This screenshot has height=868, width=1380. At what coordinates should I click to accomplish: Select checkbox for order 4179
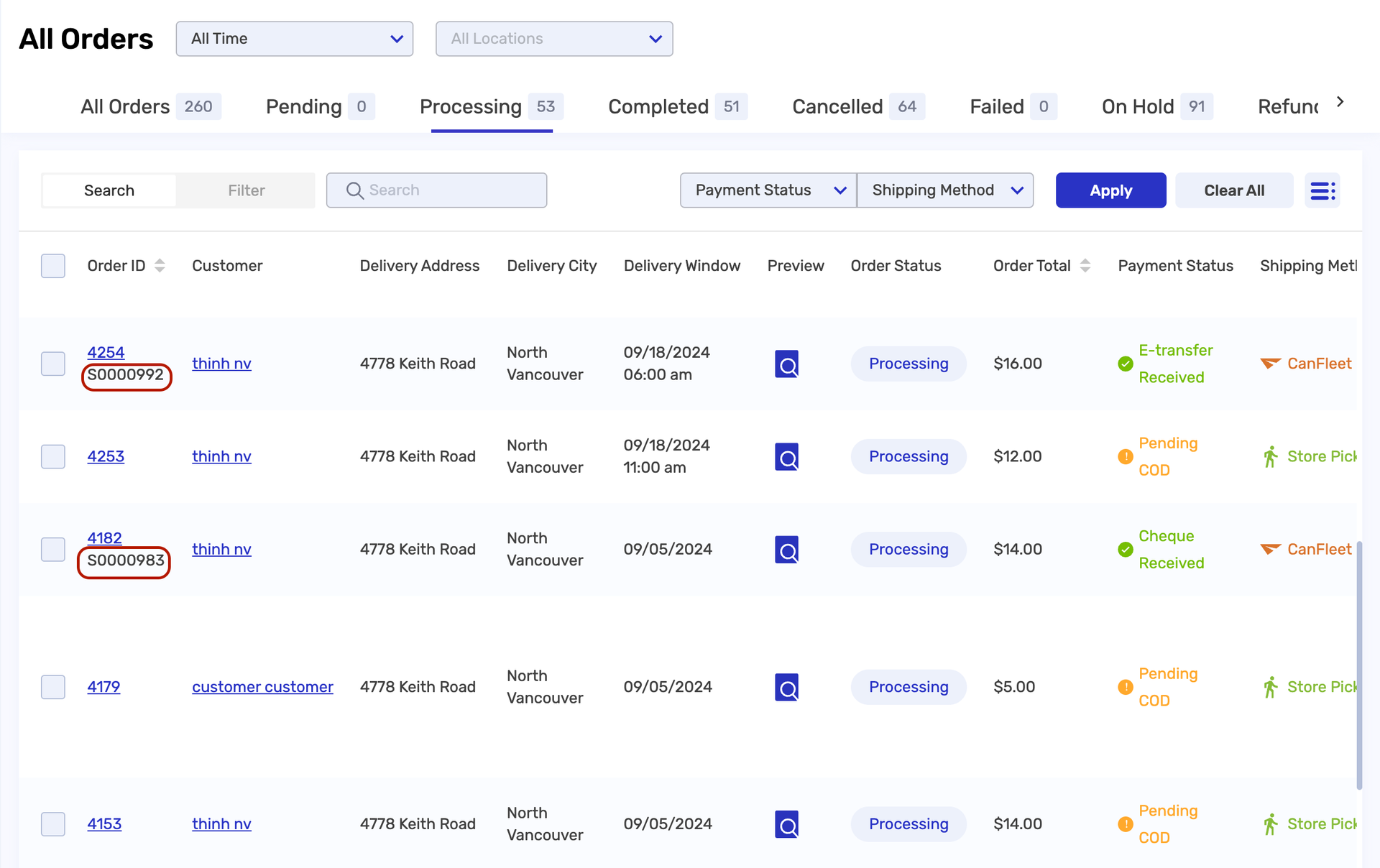53,687
